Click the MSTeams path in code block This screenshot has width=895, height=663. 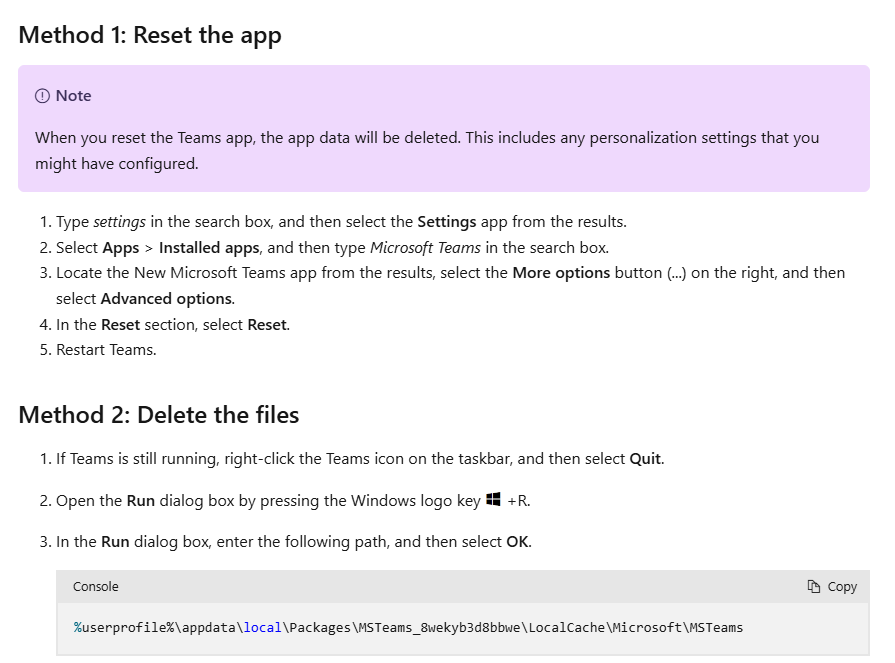[408, 628]
